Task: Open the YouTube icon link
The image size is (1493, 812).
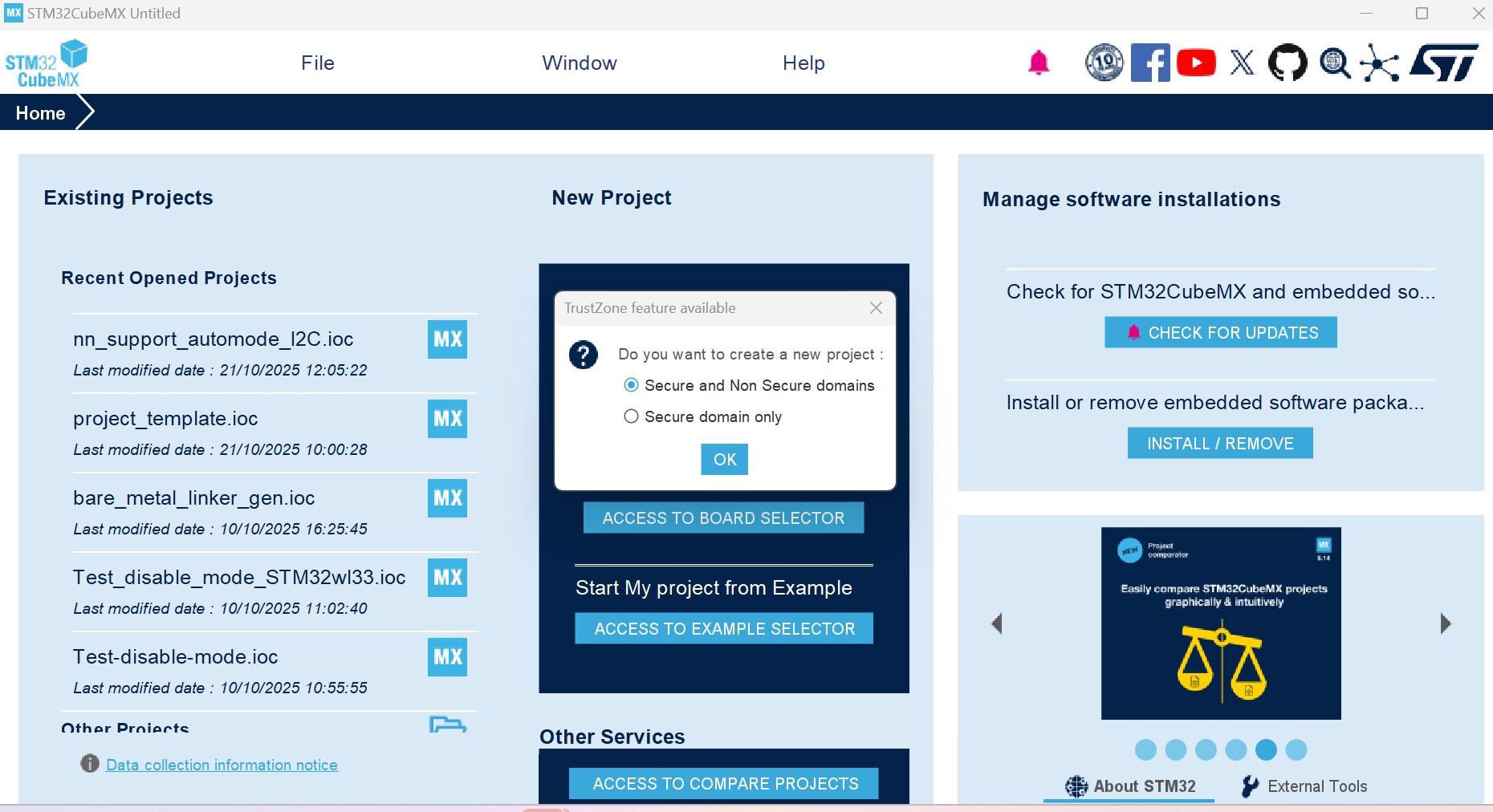Action: coord(1196,63)
